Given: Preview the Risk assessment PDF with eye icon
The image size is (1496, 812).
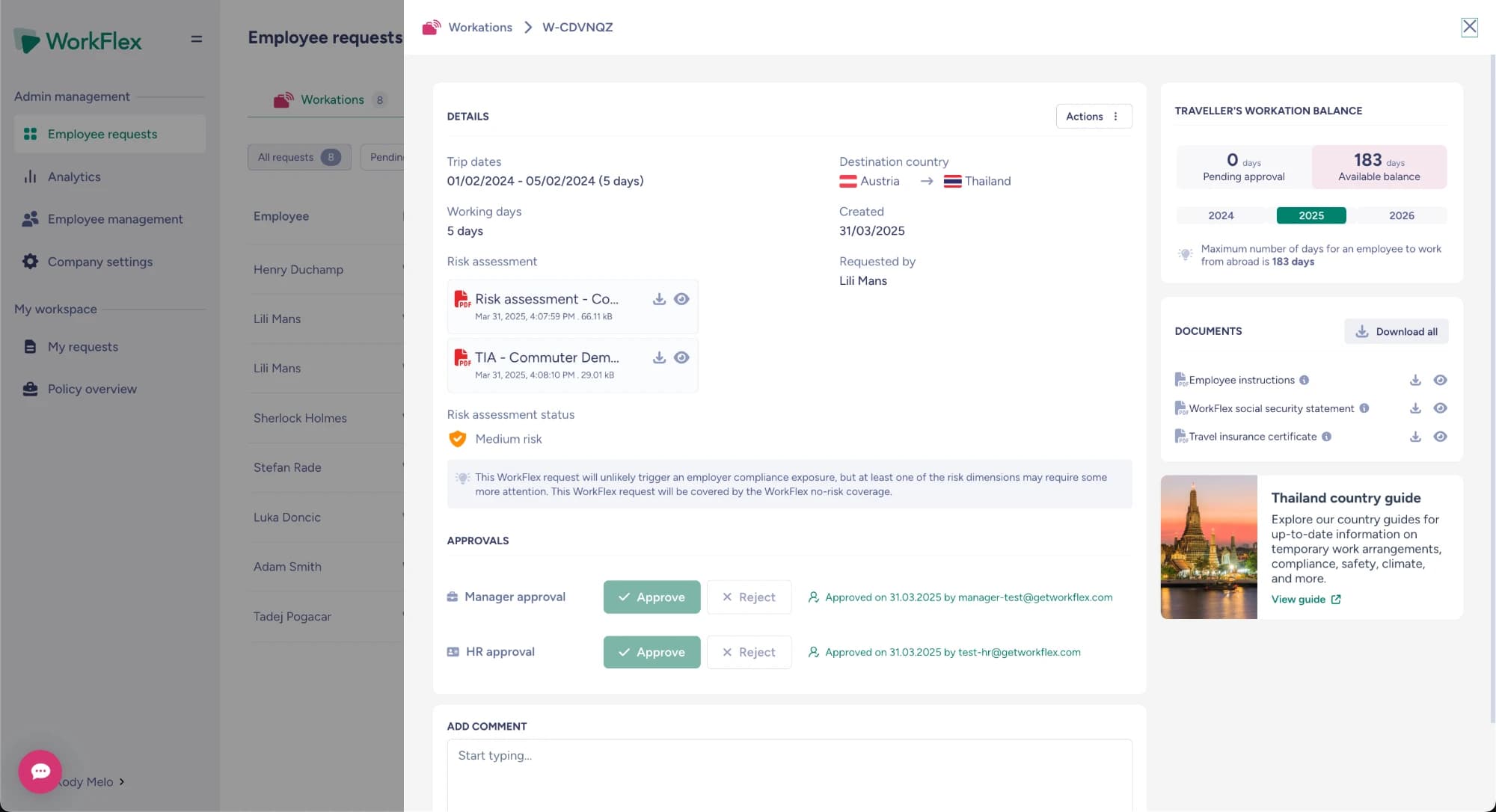Looking at the screenshot, I should [681, 299].
